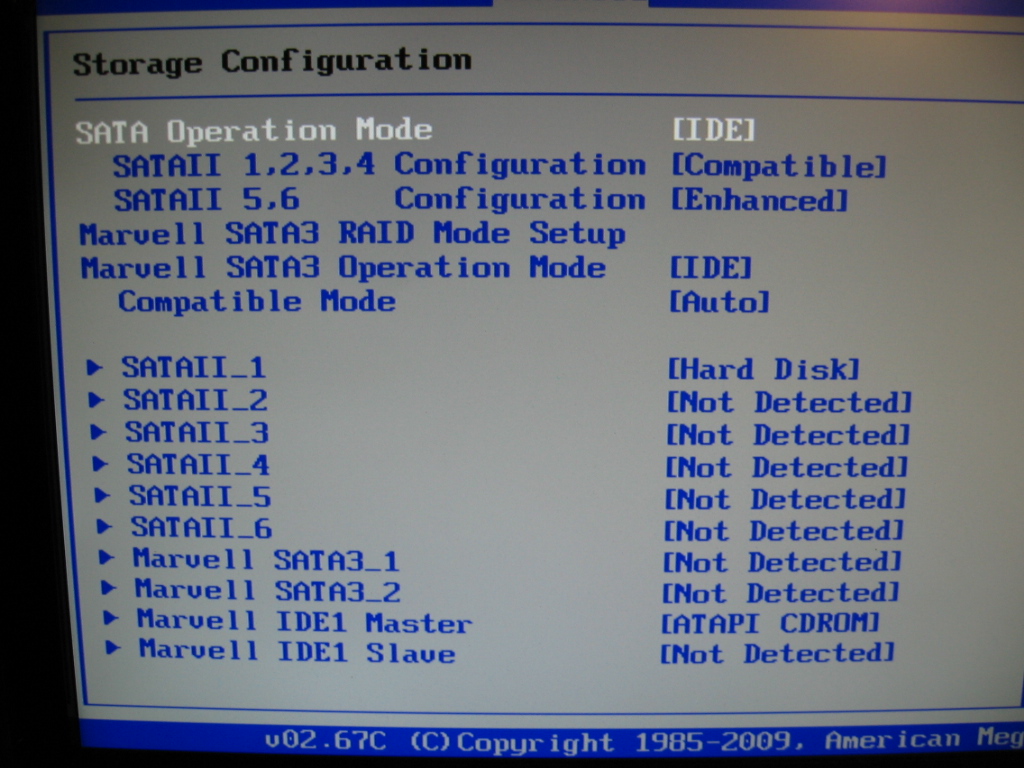Change the SATA Operation Mode [IDE] value
The height and width of the screenshot is (768, 1024).
pos(713,130)
